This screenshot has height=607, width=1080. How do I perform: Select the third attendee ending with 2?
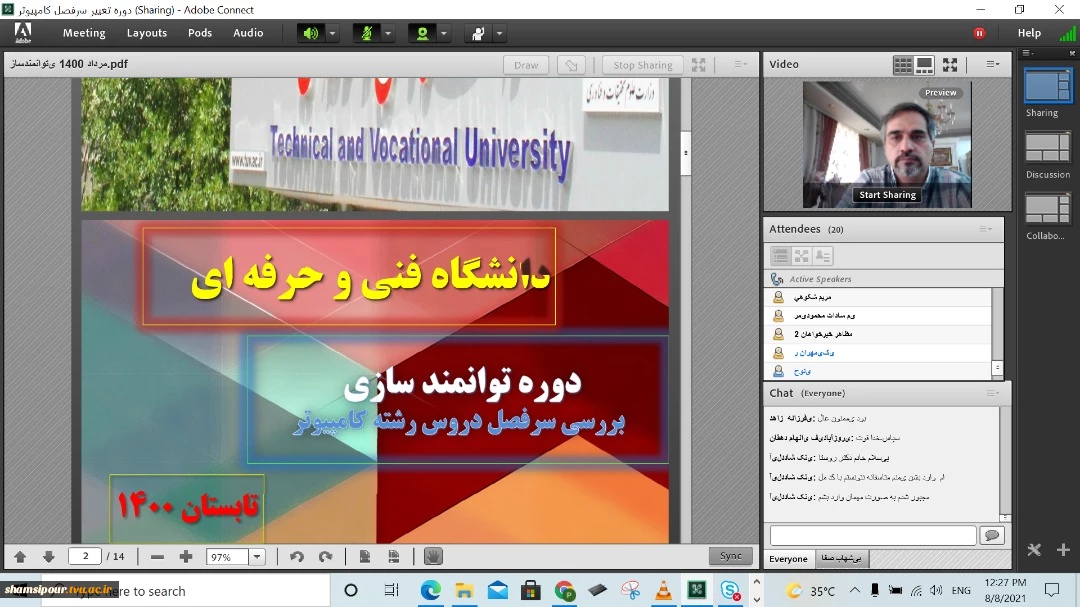tap(878, 334)
